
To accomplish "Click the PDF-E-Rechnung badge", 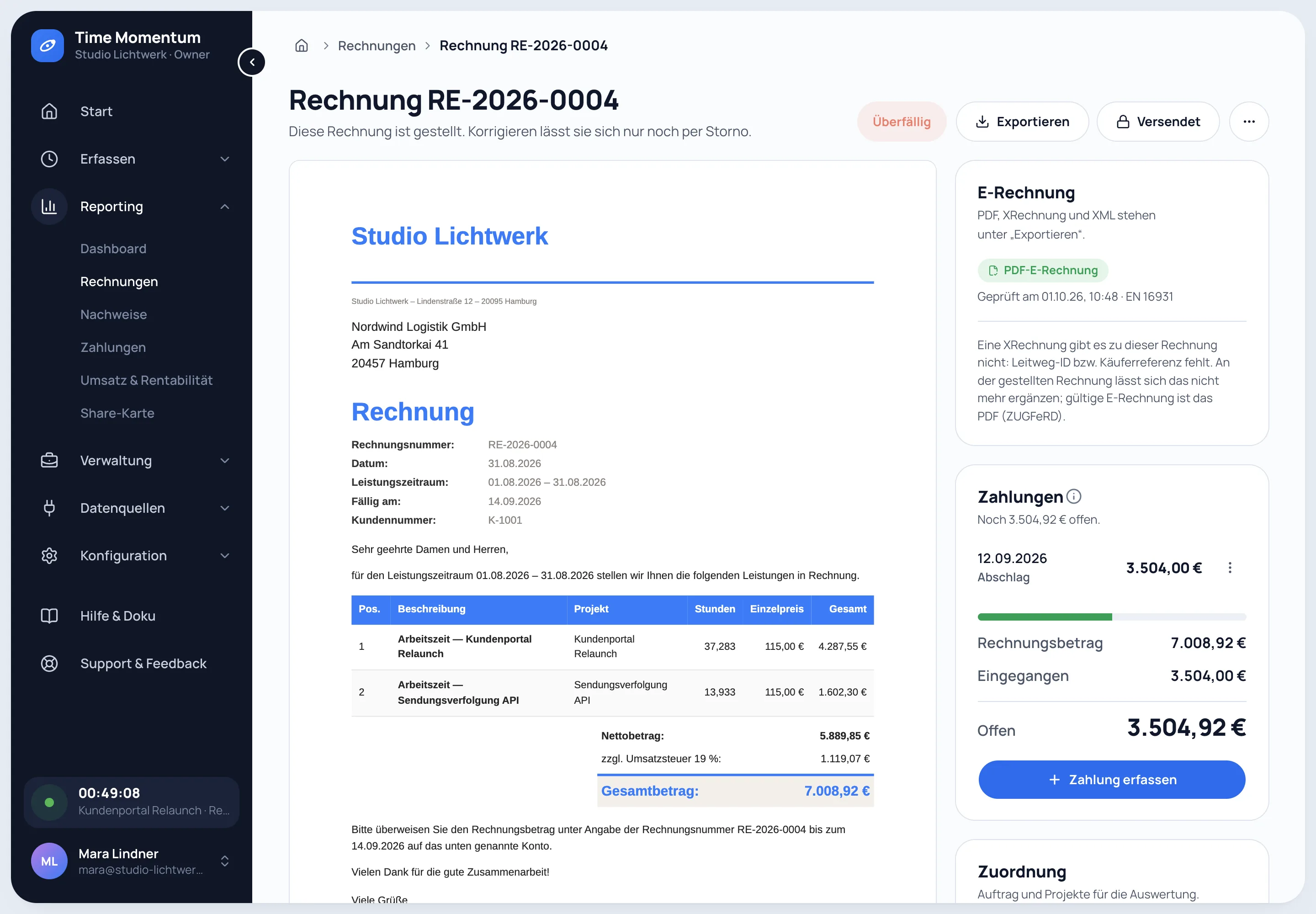I will 1043,270.
